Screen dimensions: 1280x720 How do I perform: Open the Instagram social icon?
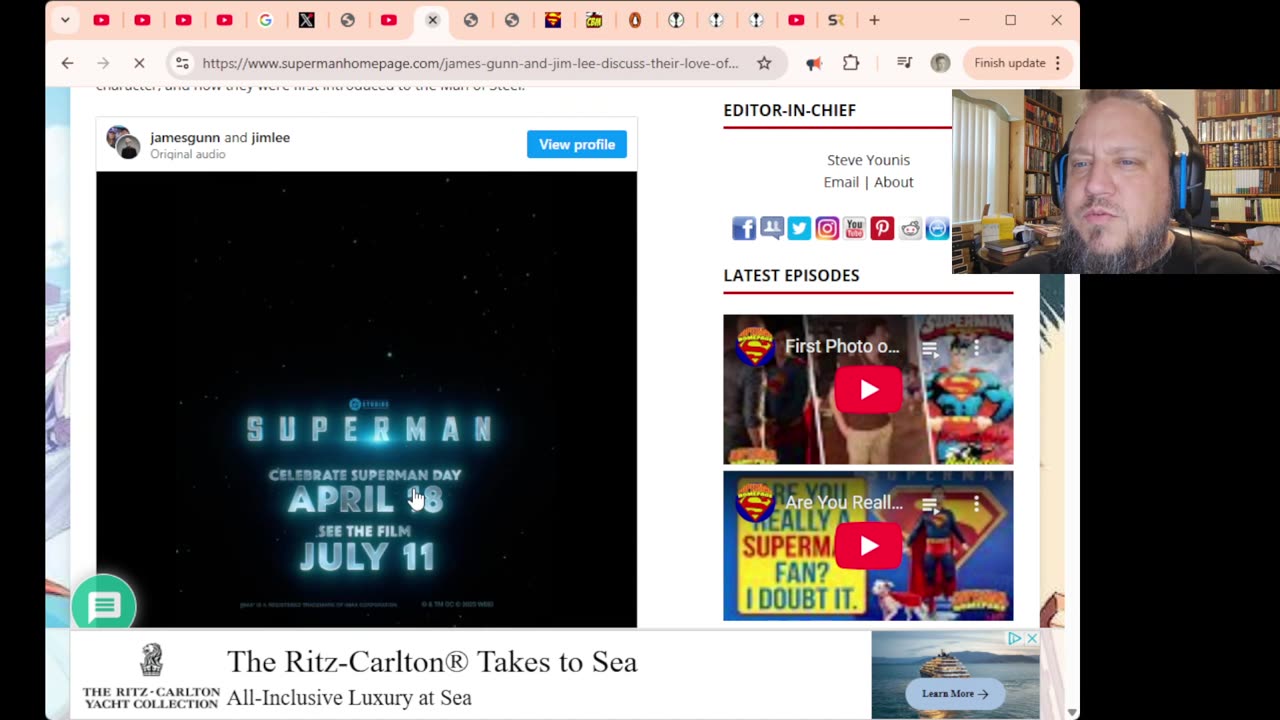tap(827, 228)
